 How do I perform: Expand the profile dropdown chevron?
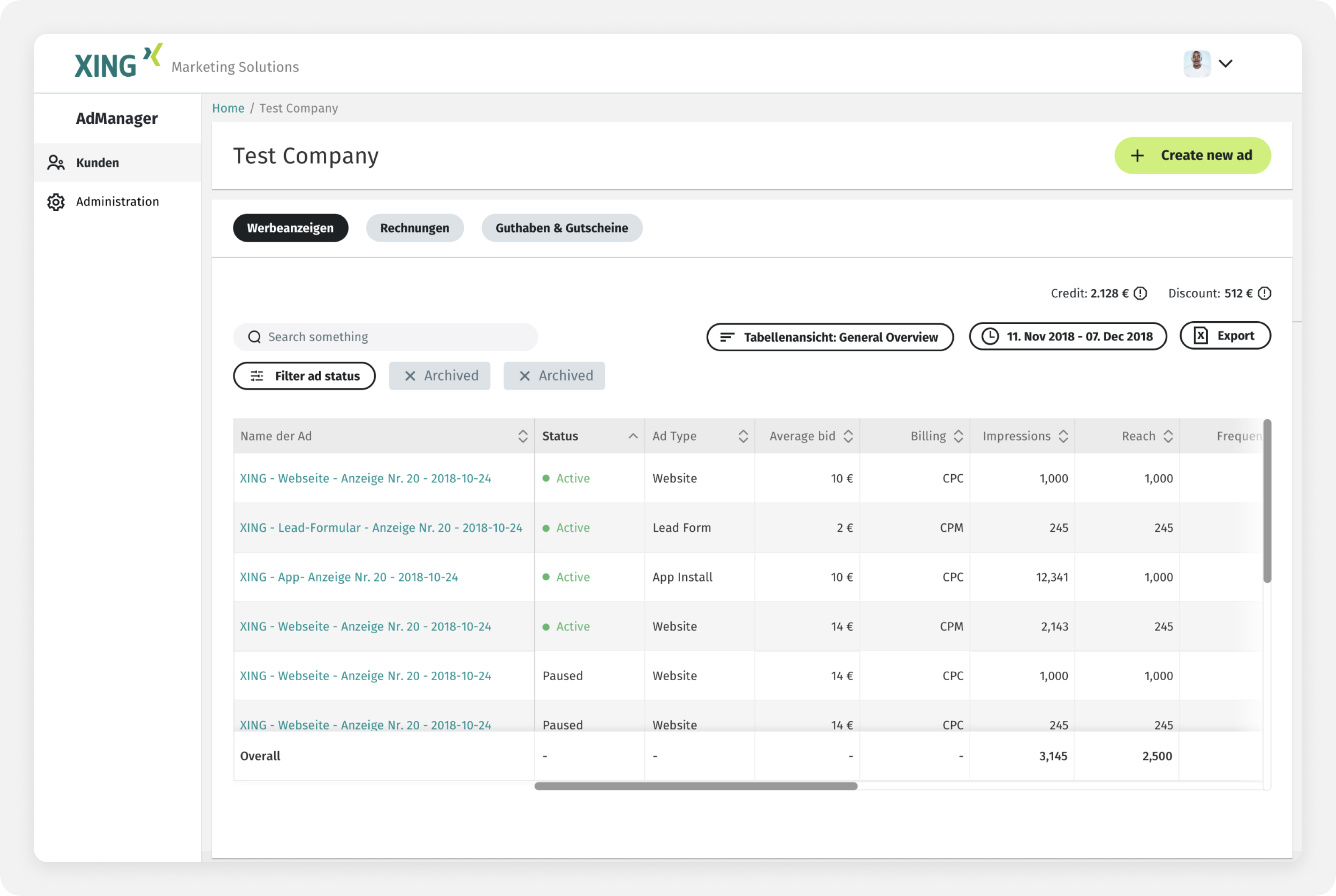point(1225,64)
